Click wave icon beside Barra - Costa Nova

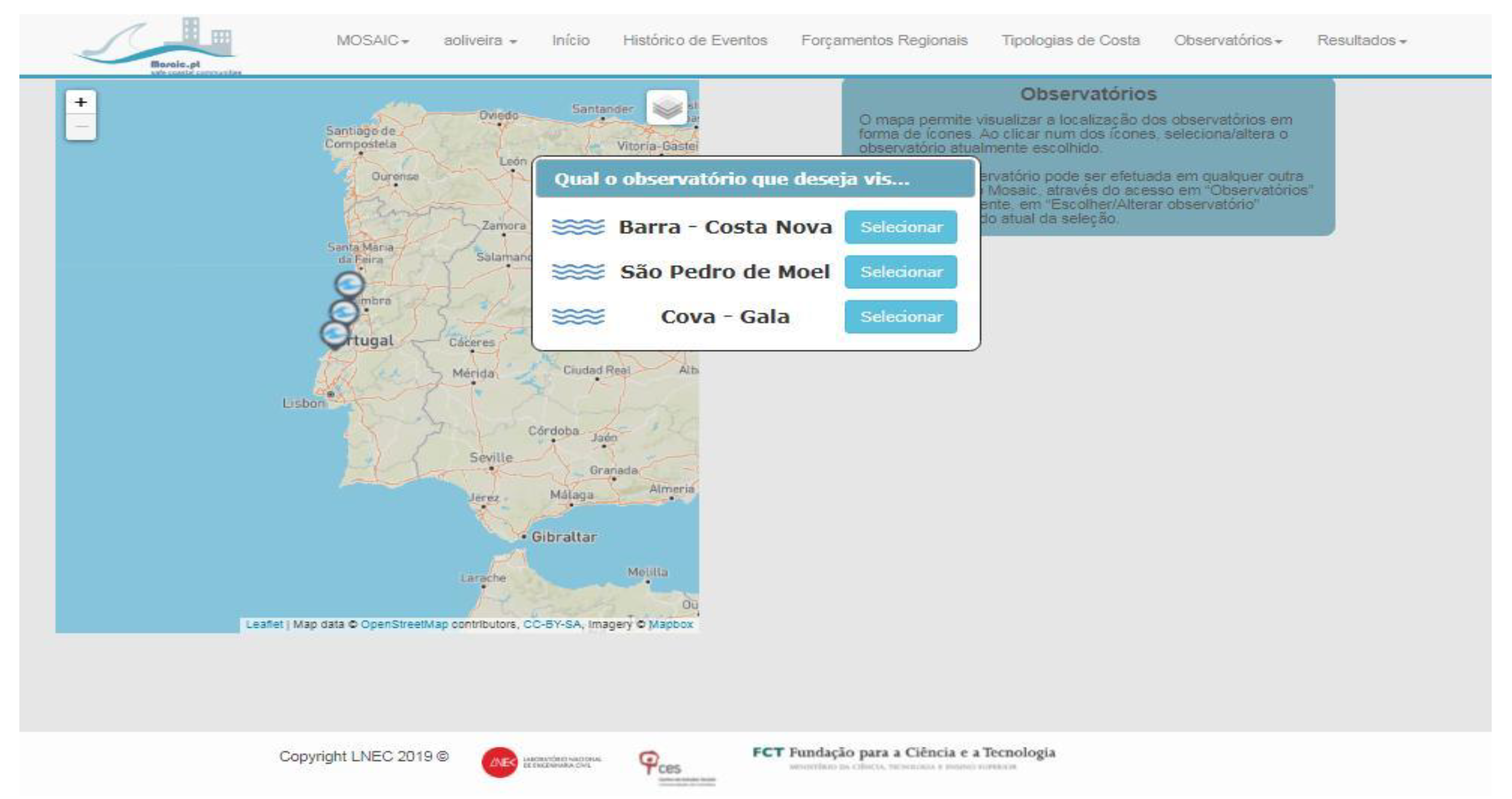577,227
